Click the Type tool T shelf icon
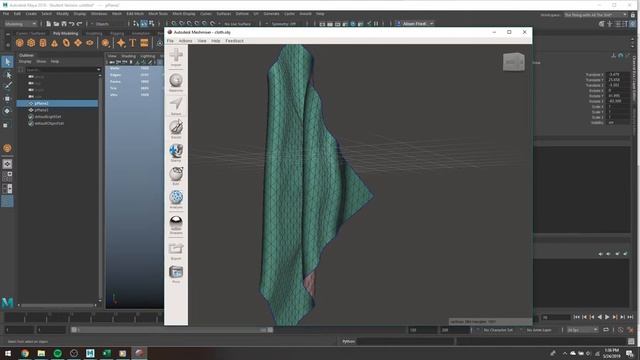 click(x=133, y=43)
